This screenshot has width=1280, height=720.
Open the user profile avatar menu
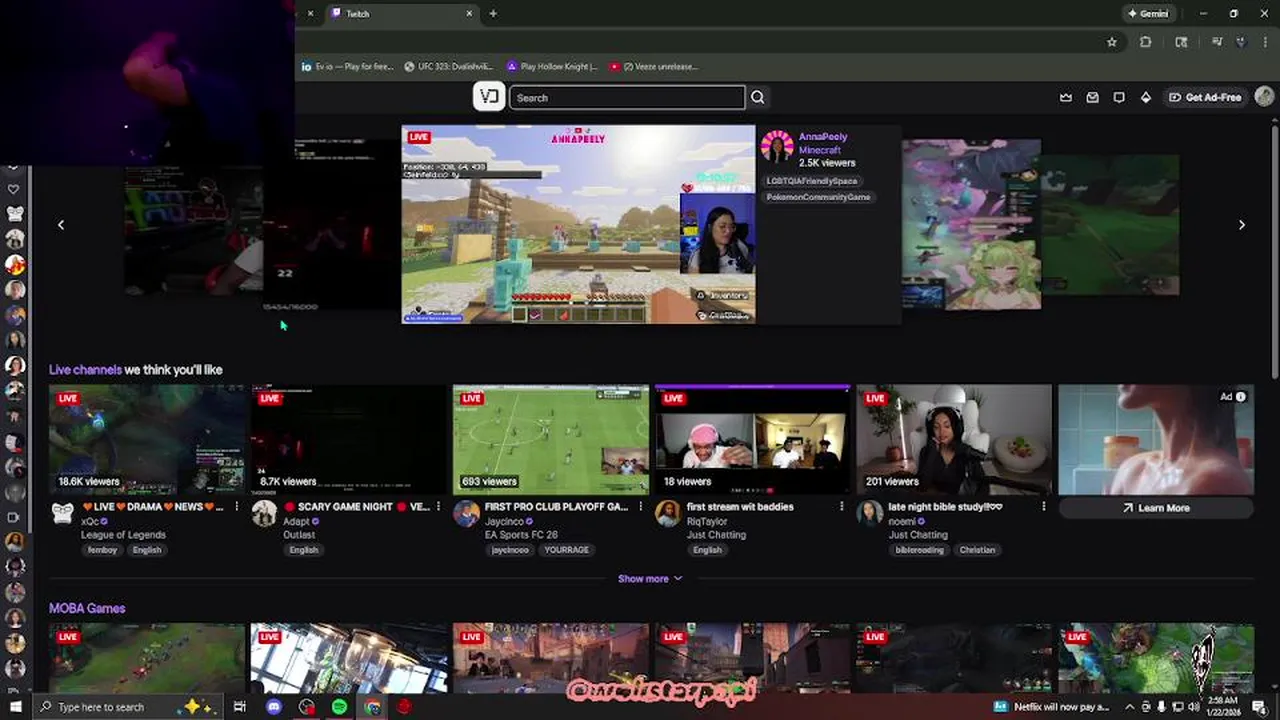(1264, 97)
